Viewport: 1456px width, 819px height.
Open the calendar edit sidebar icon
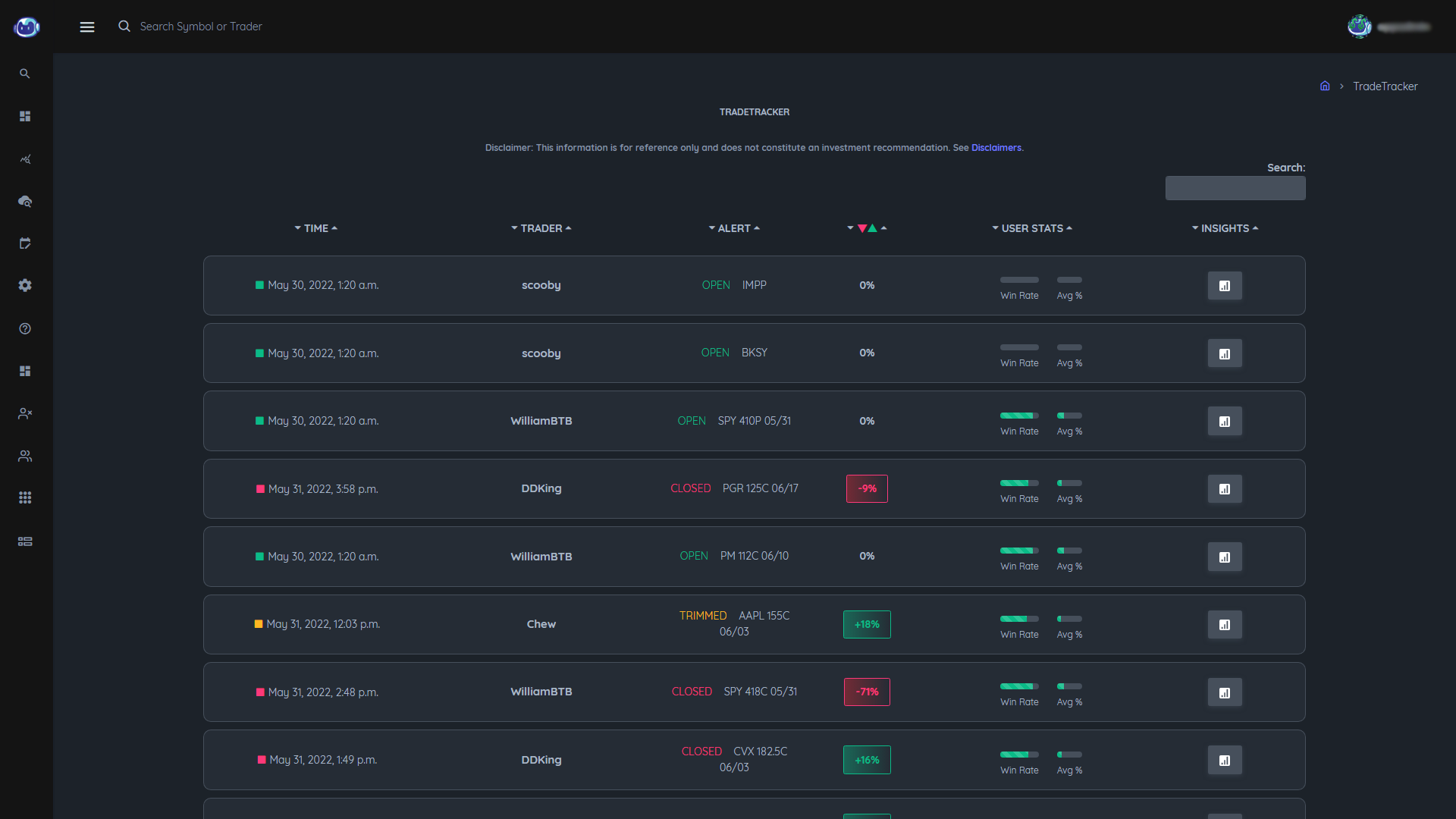[x=25, y=243]
